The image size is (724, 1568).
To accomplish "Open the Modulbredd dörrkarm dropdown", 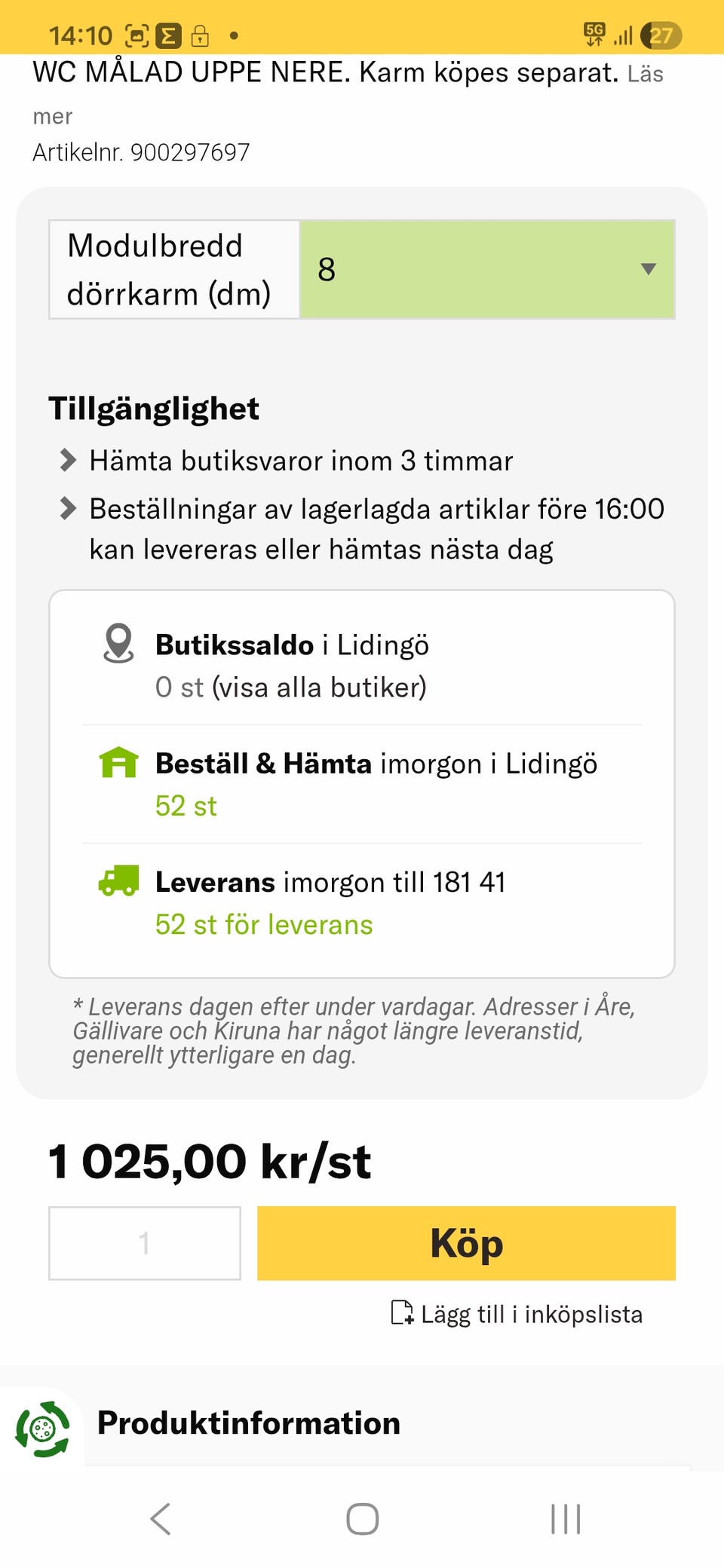I will coord(487,269).
